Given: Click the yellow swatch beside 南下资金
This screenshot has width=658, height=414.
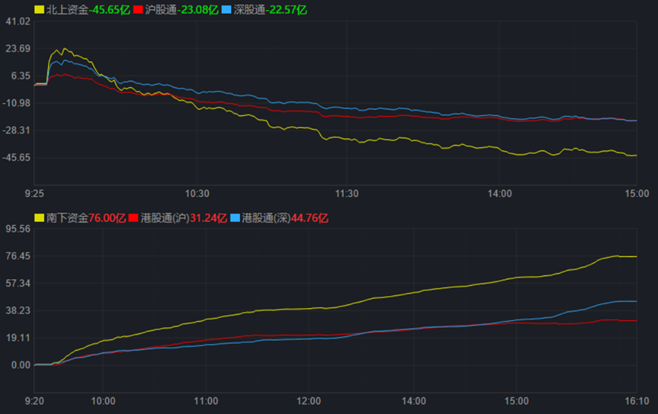Looking at the screenshot, I should [39, 217].
